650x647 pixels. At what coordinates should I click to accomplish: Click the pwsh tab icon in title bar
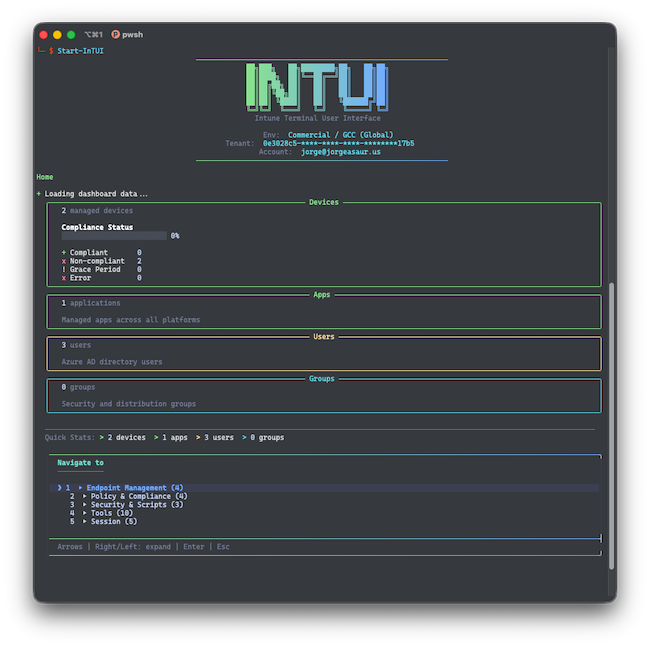(x=116, y=34)
